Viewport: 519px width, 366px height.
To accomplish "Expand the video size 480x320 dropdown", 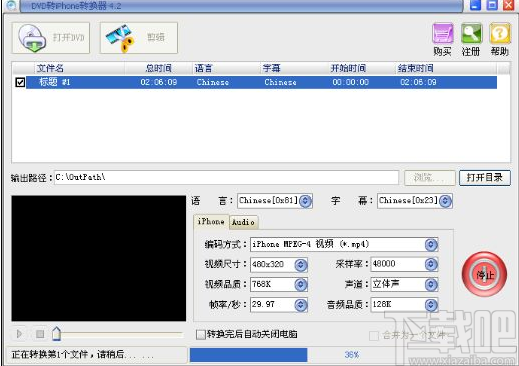I will pyautogui.click(x=301, y=265).
